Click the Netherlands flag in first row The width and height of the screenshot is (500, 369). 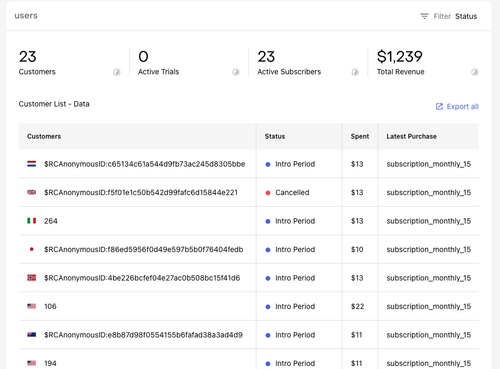point(32,164)
